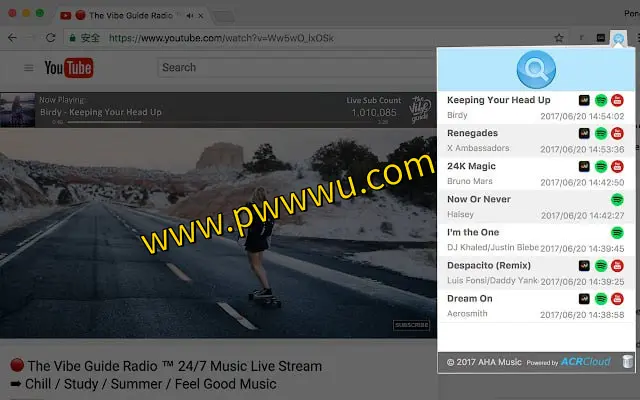Open the YouTube hamburger guide menu

[28, 68]
